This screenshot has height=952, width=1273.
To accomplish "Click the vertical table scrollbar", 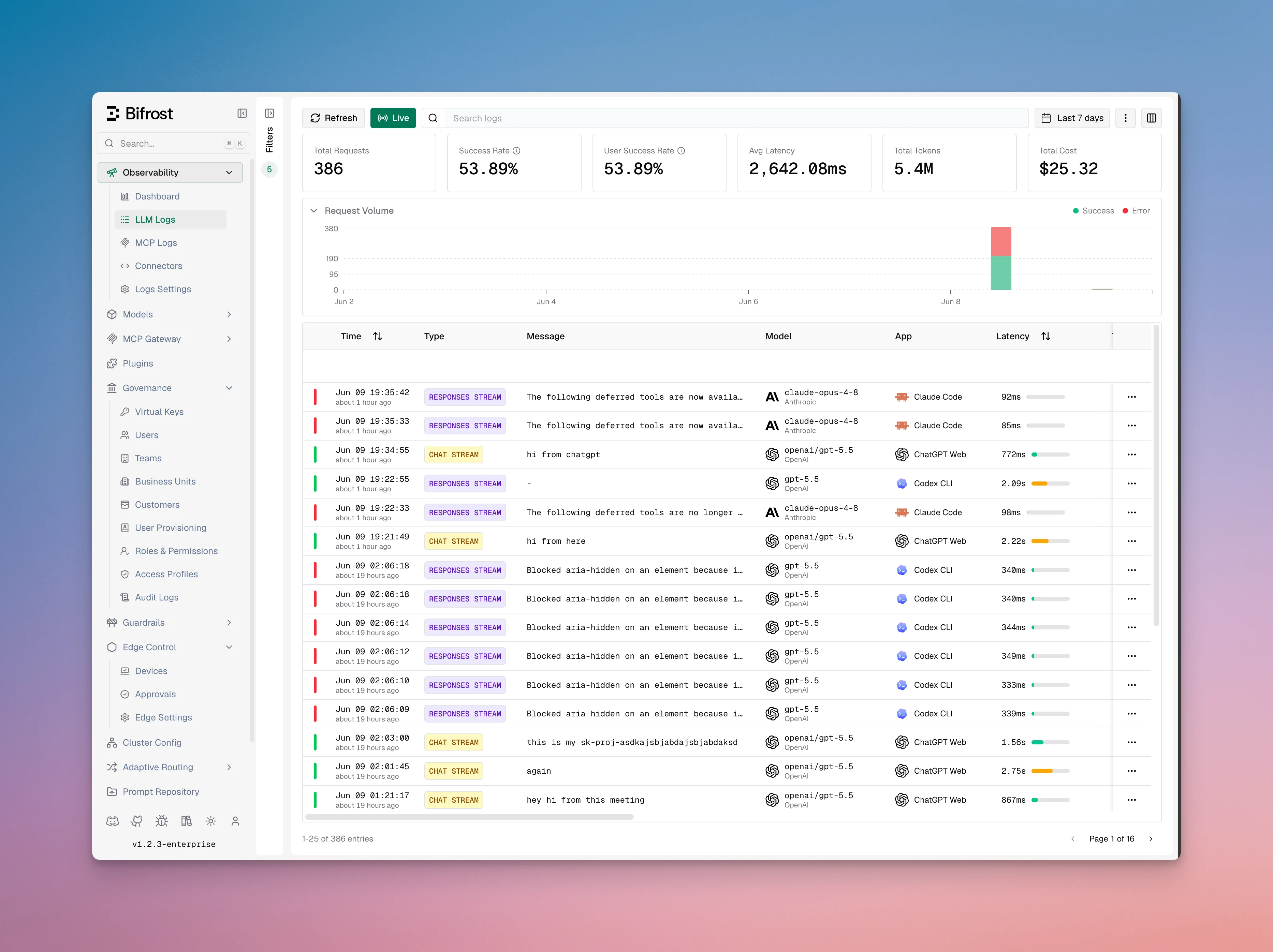I will [1156, 476].
